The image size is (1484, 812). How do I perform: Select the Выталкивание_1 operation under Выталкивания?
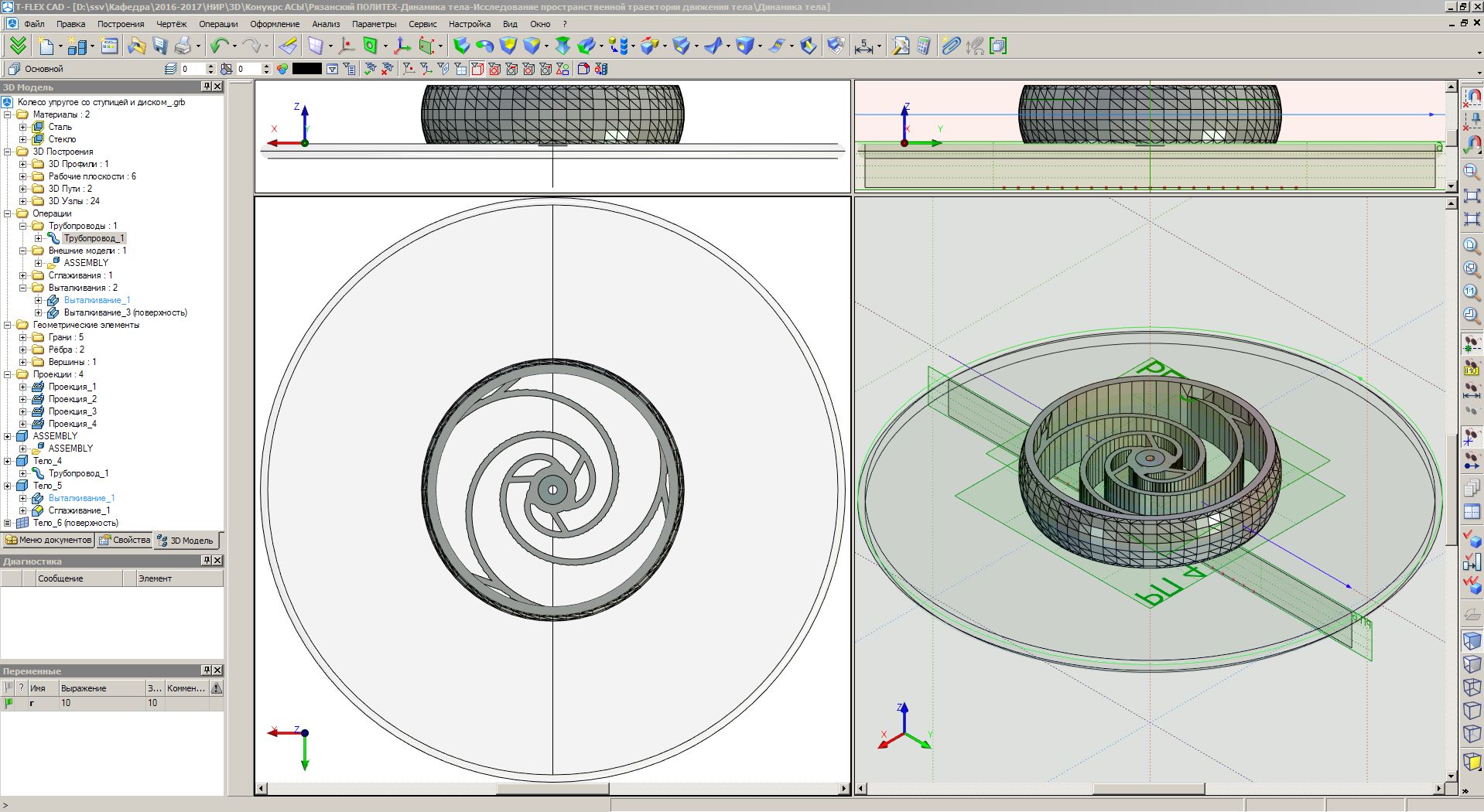click(x=97, y=300)
